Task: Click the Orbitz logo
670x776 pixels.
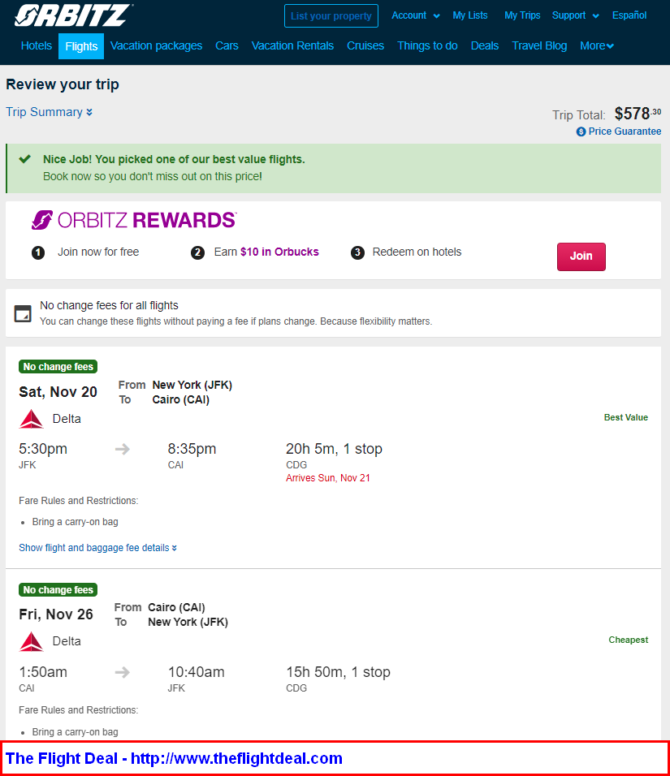Action: pos(73,15)
